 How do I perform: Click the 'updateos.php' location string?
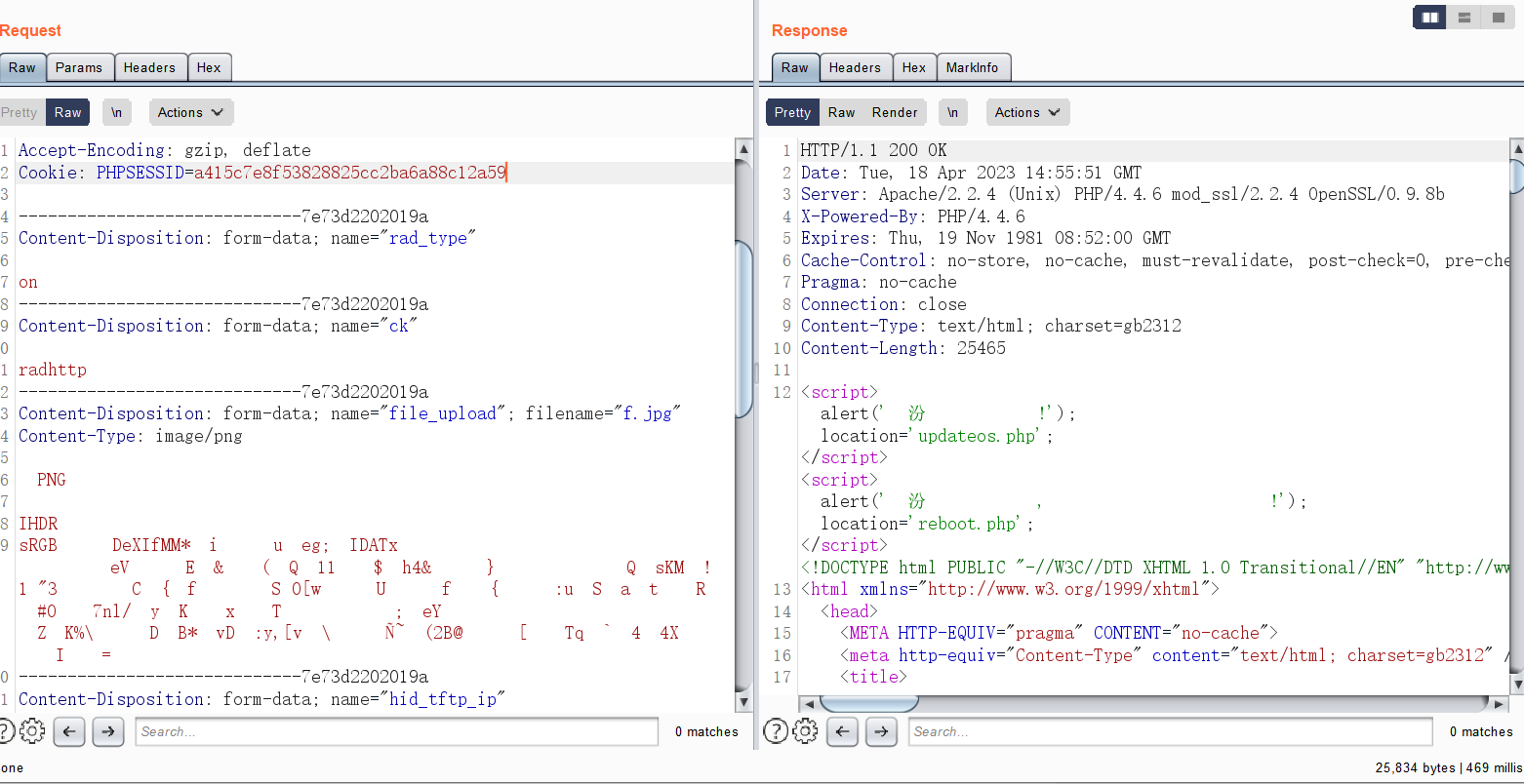[977, 436]
